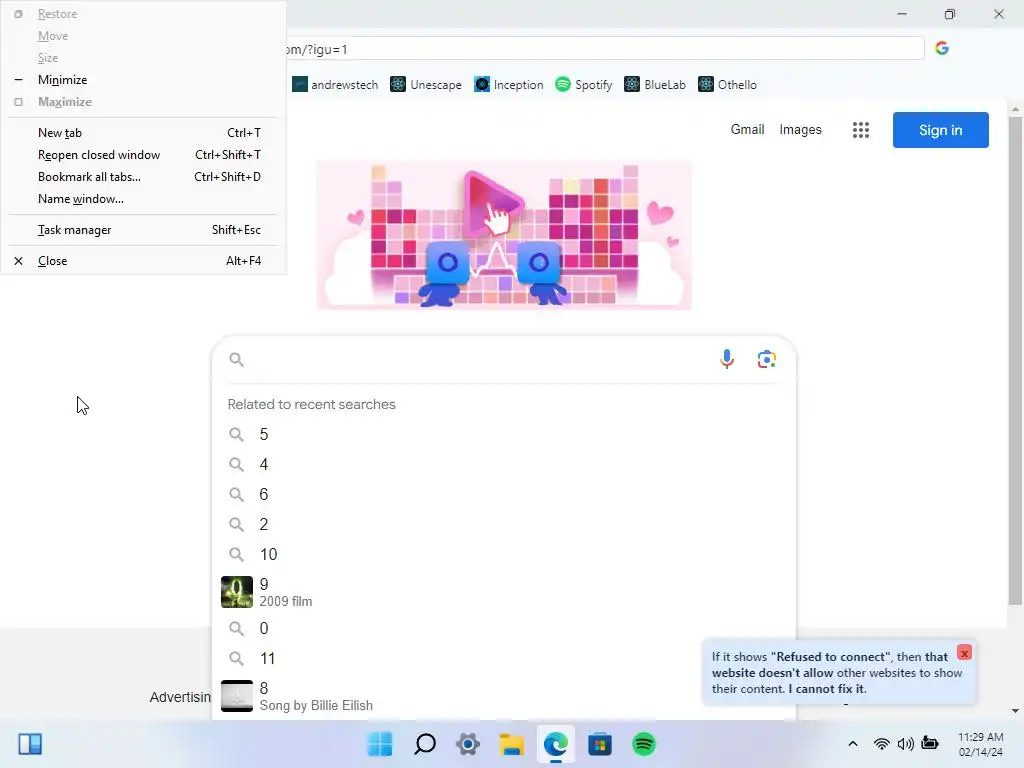Click the Sign in button
This screenshot has height=768, width=1024.
pyautogui.click(x=940, y=130)
